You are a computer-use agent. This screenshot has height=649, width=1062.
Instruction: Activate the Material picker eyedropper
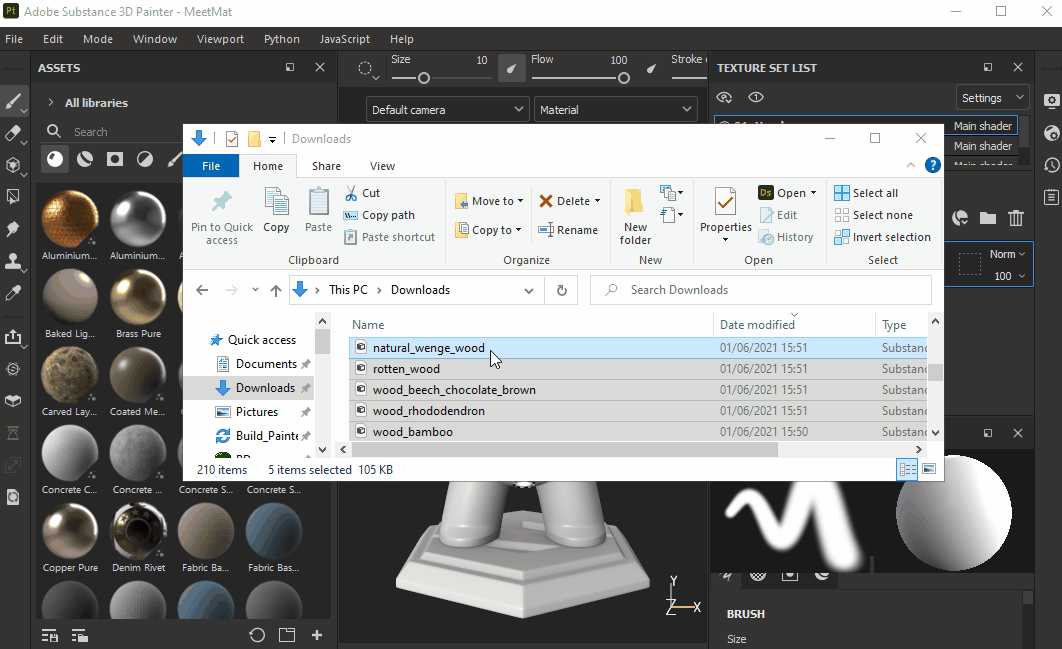point(14,293)
